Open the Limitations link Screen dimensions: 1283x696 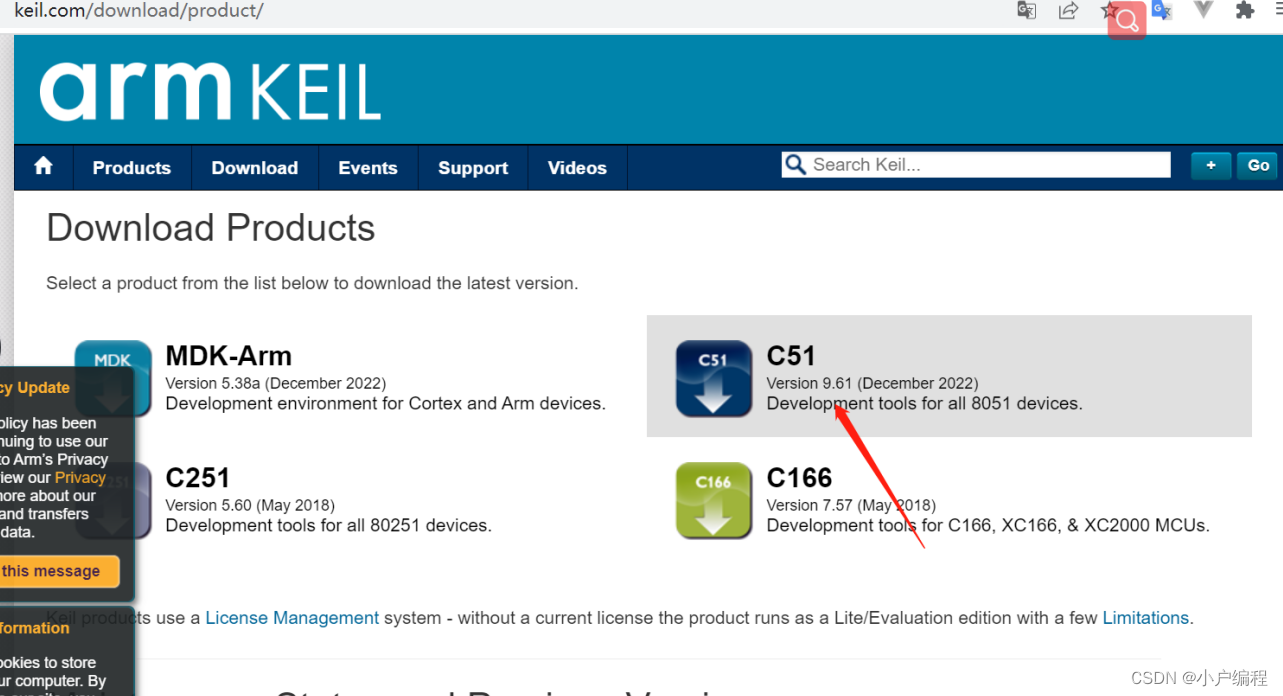pos(1145,617)
